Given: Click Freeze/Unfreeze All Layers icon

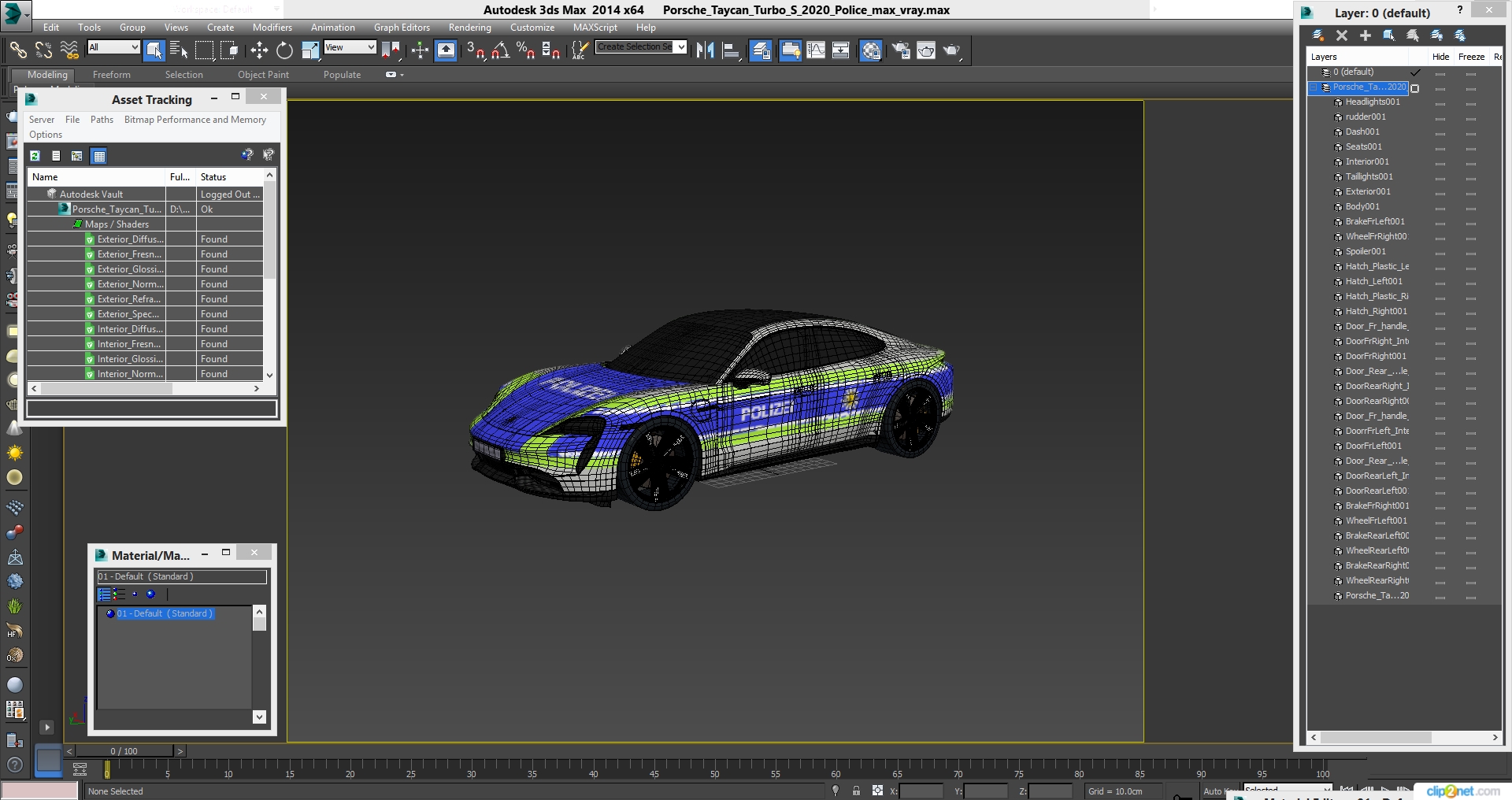Looking at the screenshot, I should tap(1460, 35).
